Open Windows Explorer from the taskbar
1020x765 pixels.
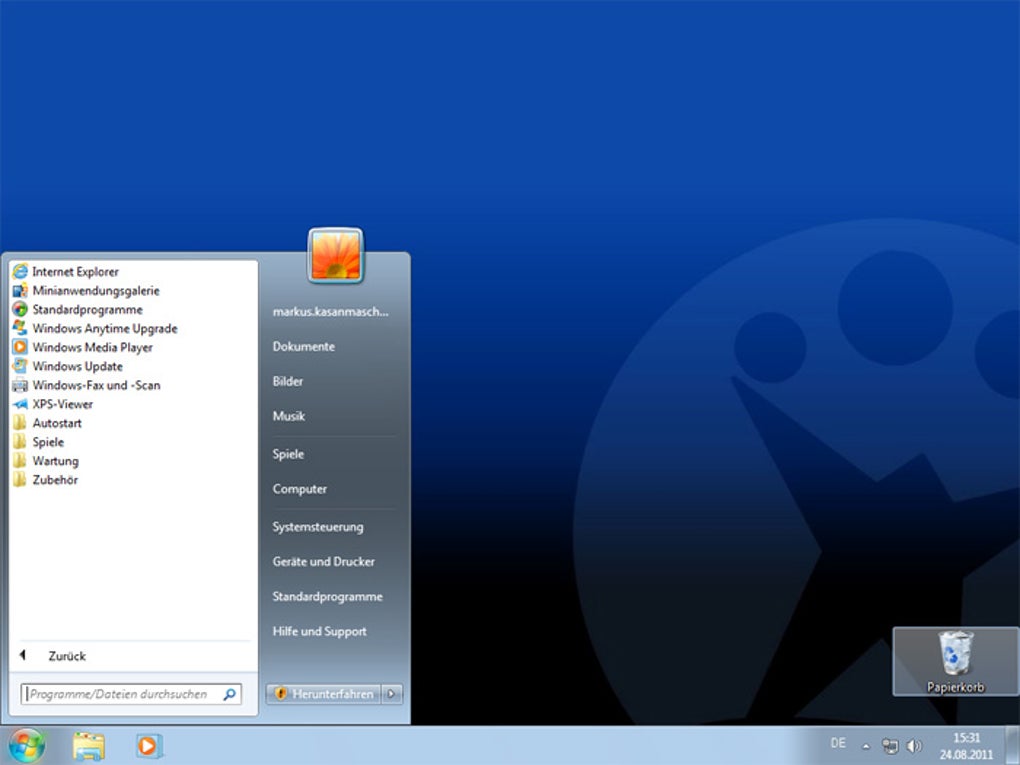pos(88,745)
